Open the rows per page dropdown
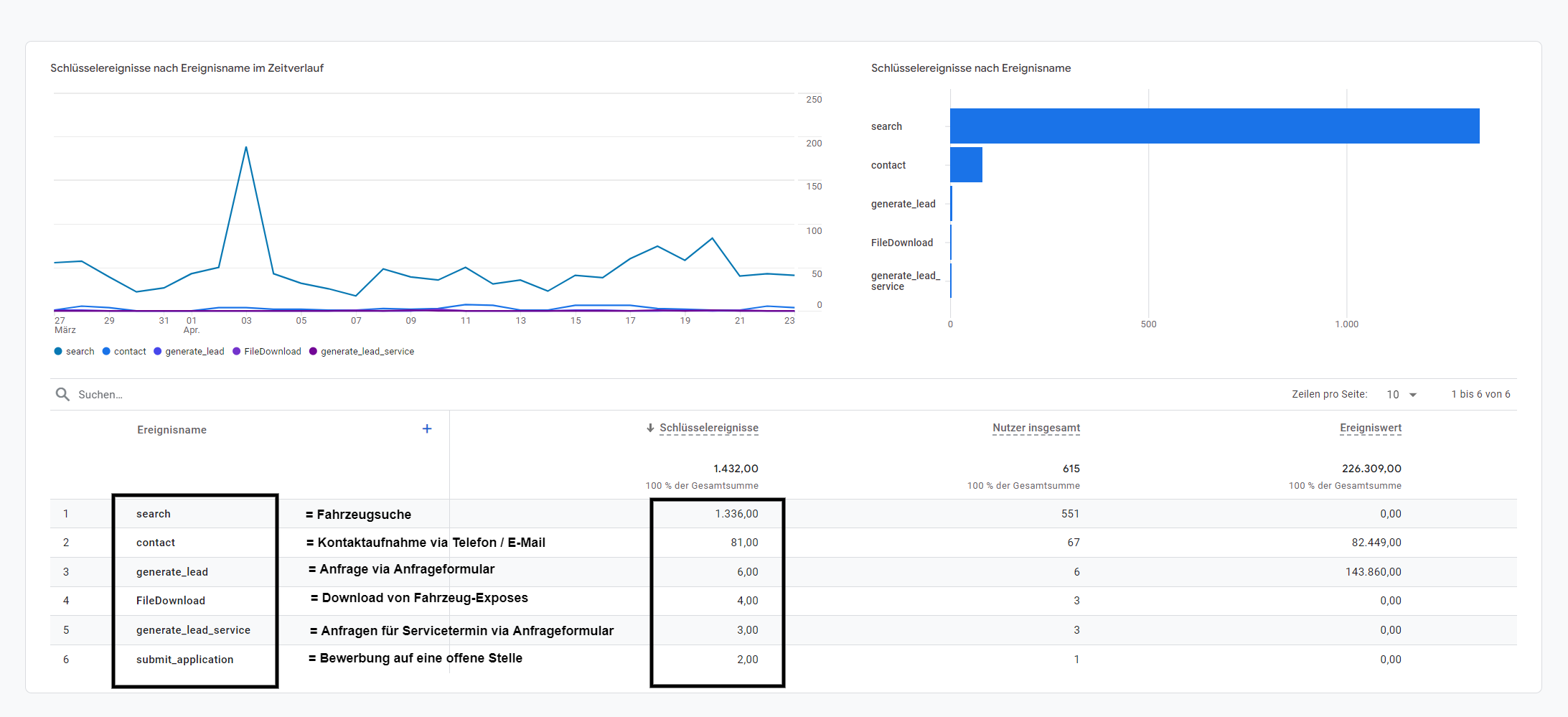The height and width of the screenshot is (717, 1568). [x=1402, y=394]
